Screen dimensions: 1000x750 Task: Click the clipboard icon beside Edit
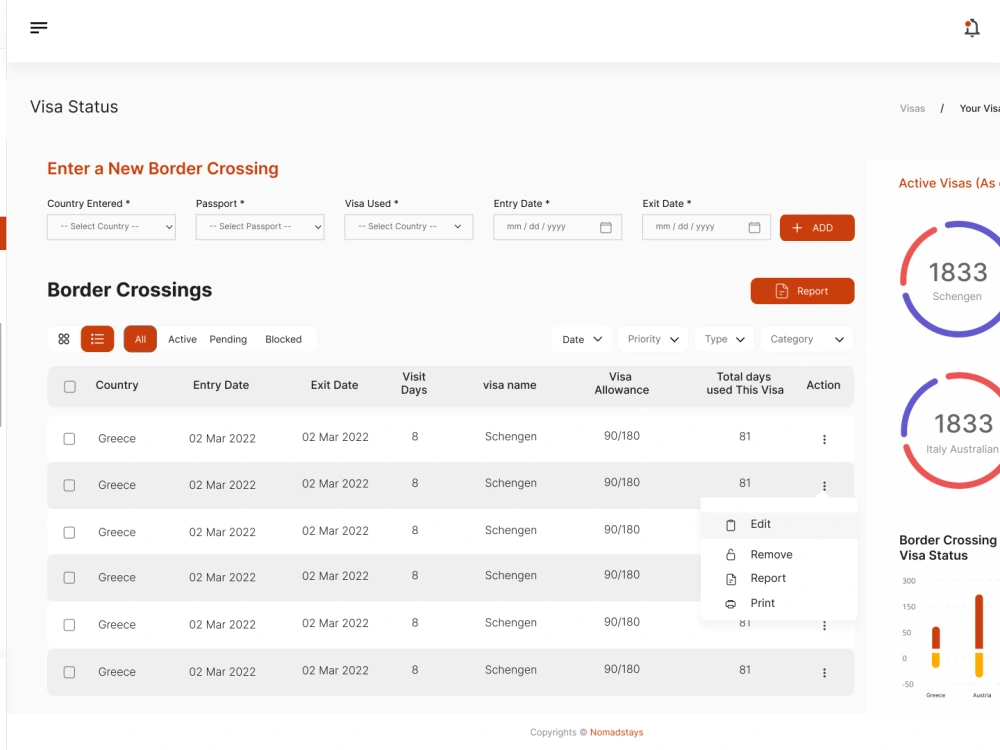[x=731, y=525]
